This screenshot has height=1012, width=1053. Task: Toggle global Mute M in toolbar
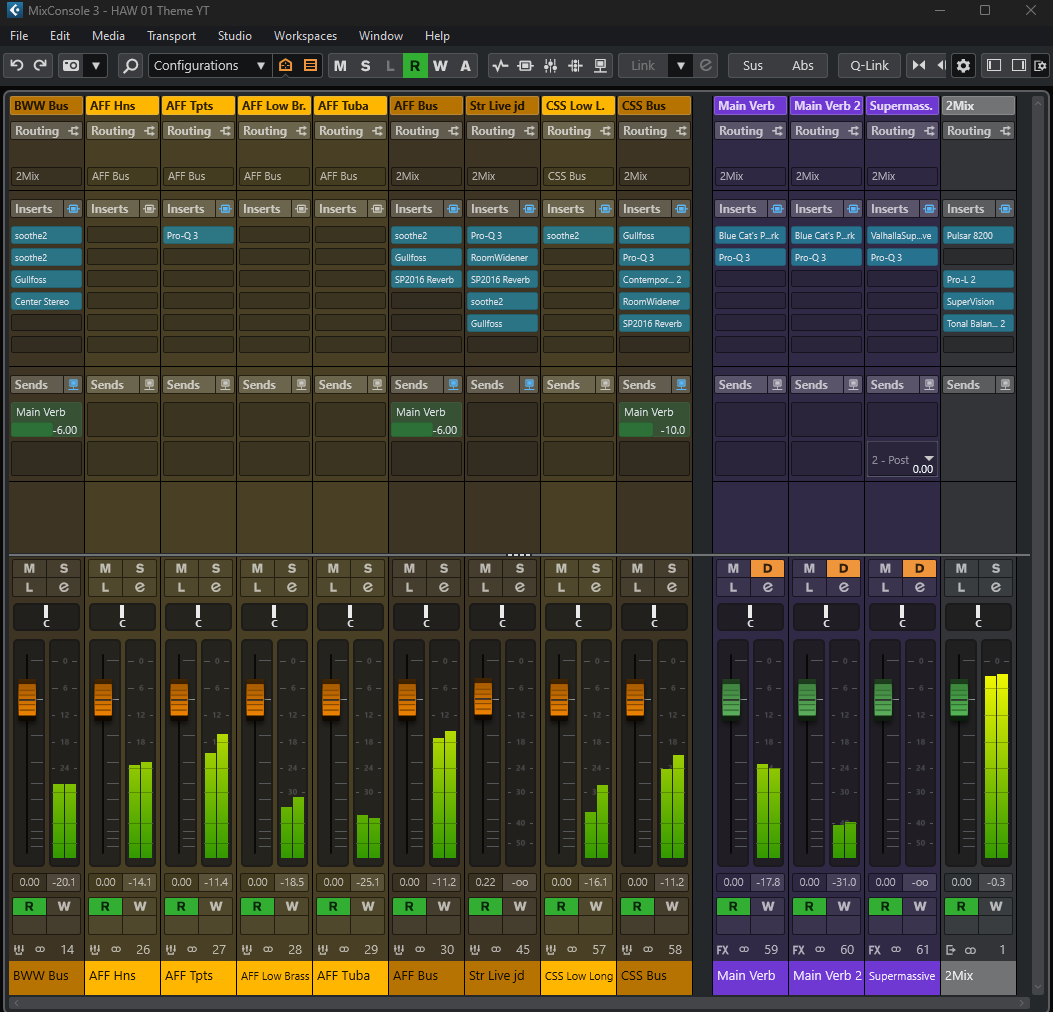[340, 65]
